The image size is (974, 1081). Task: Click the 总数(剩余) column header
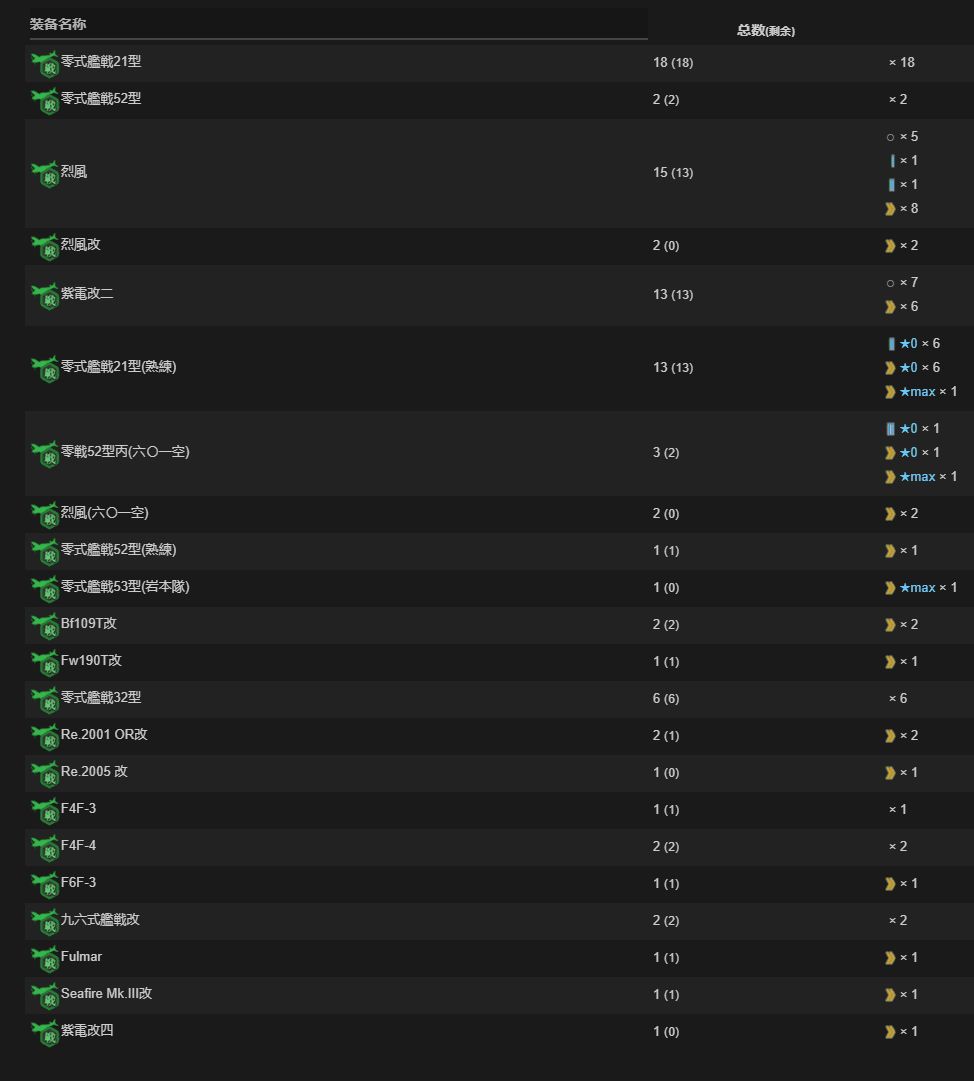[765, 30]
